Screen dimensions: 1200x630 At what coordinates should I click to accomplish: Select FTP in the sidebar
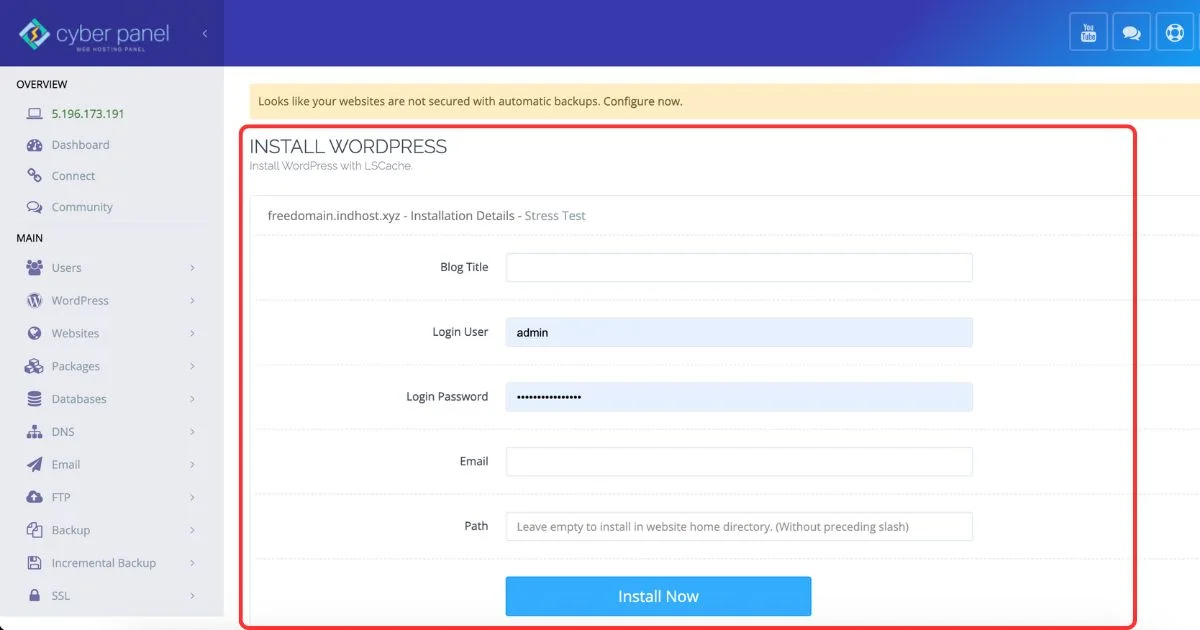[x=62, y=497]
